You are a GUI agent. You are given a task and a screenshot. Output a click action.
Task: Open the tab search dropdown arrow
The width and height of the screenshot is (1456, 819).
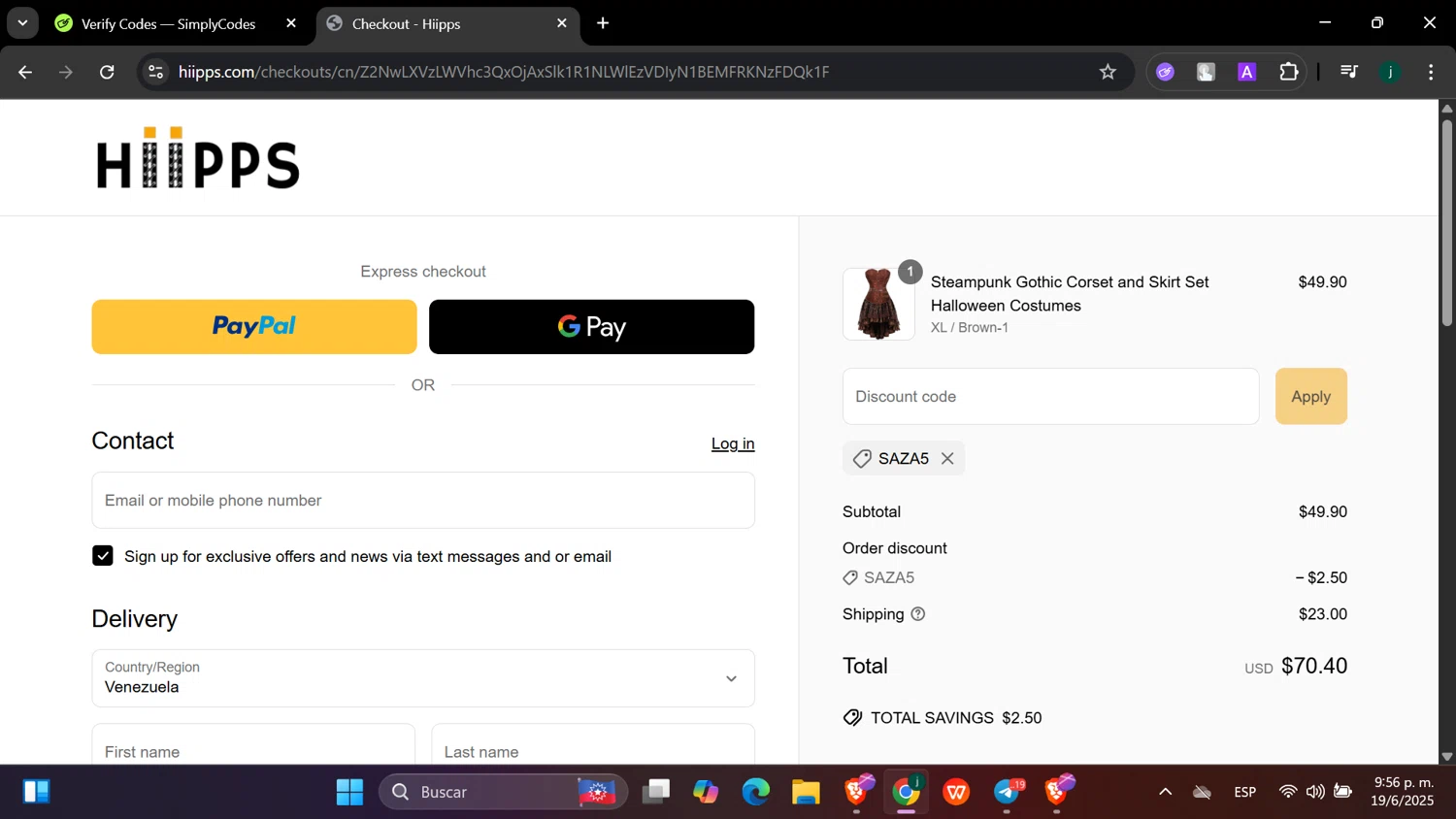pos(22,23)
